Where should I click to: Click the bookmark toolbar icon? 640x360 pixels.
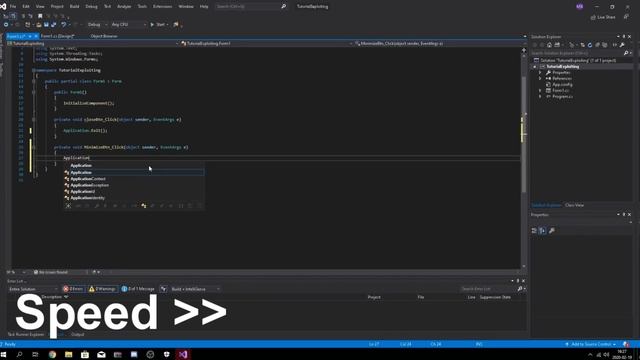click(x=40, y=16)
